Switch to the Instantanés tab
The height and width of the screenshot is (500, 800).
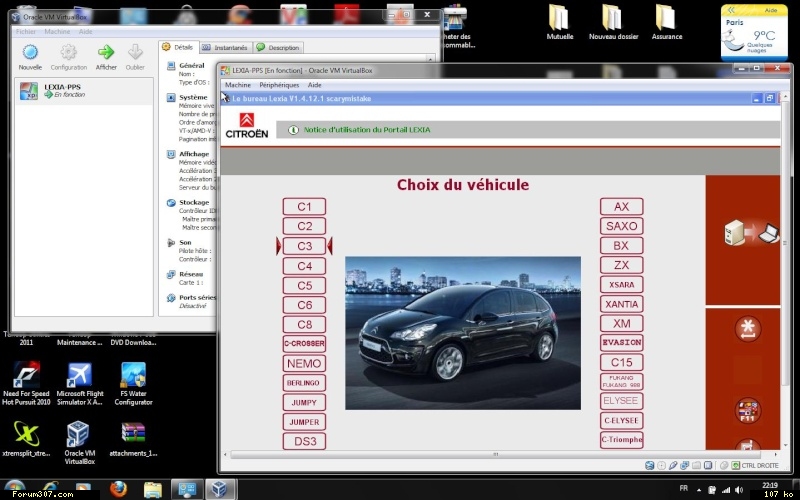tap(225, 47)
